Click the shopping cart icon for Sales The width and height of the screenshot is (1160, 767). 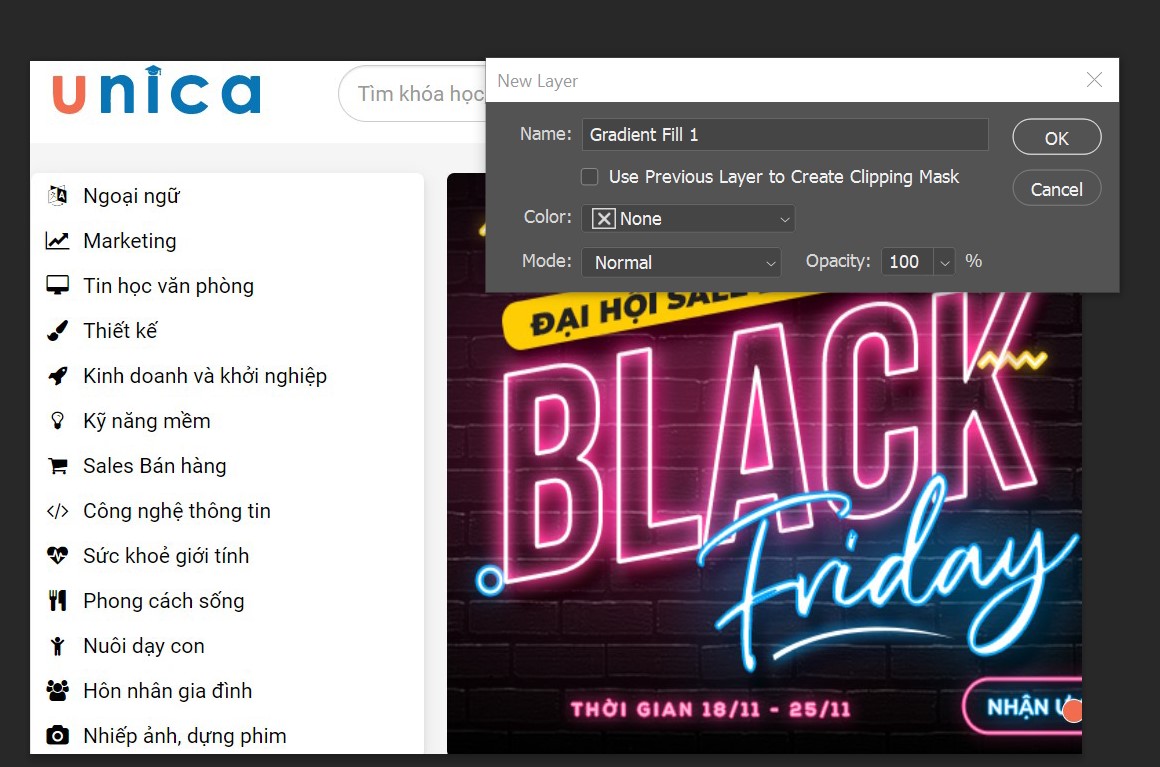(57, 466)
